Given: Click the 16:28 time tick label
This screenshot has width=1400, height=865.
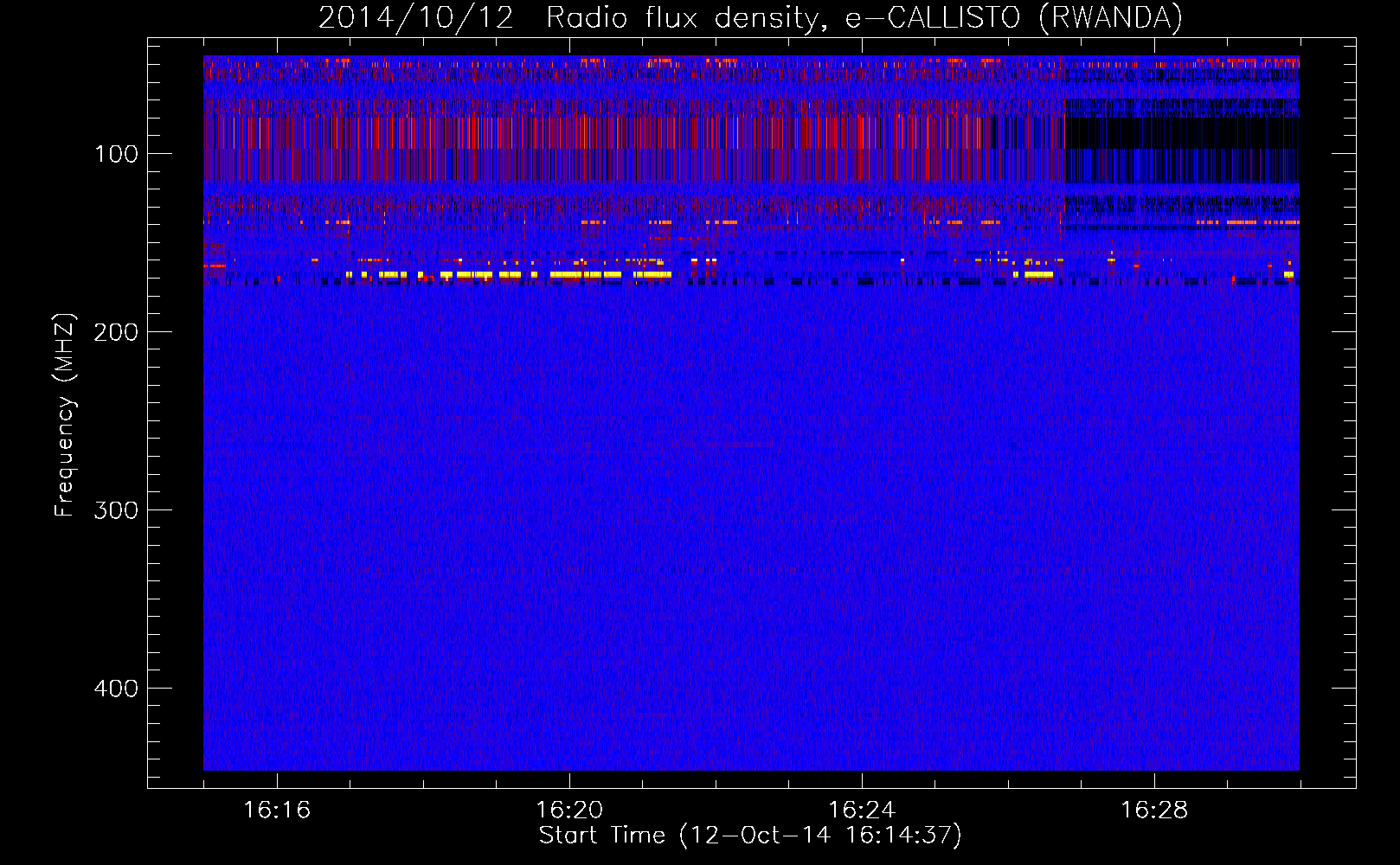Looking at the screenshot, I should 1154,811.
